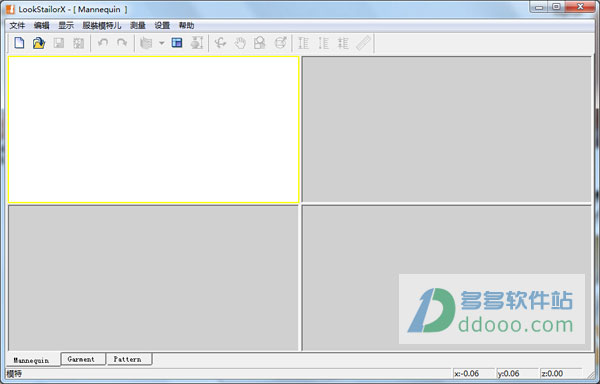Select the Rotate view tool
Image resolution: width=600 pixels, height=384 pixels.
(220, 43)
